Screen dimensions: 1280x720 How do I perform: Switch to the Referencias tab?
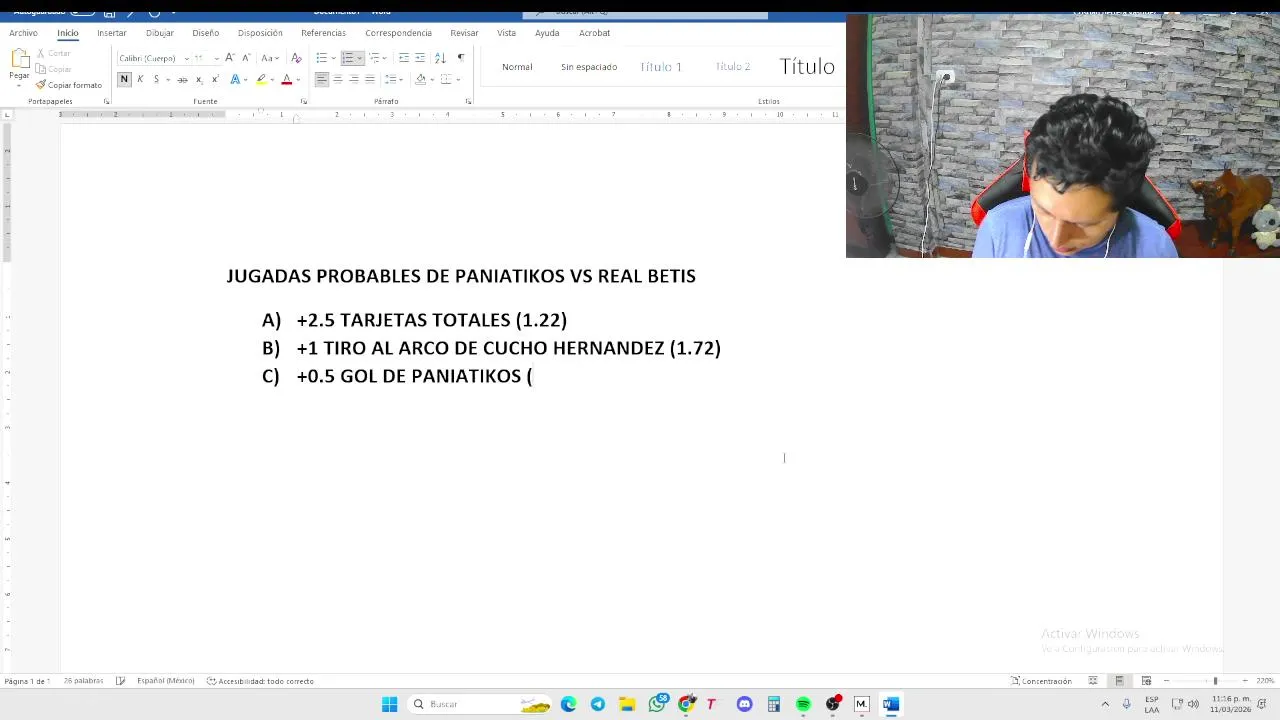(x=323, y=33)
